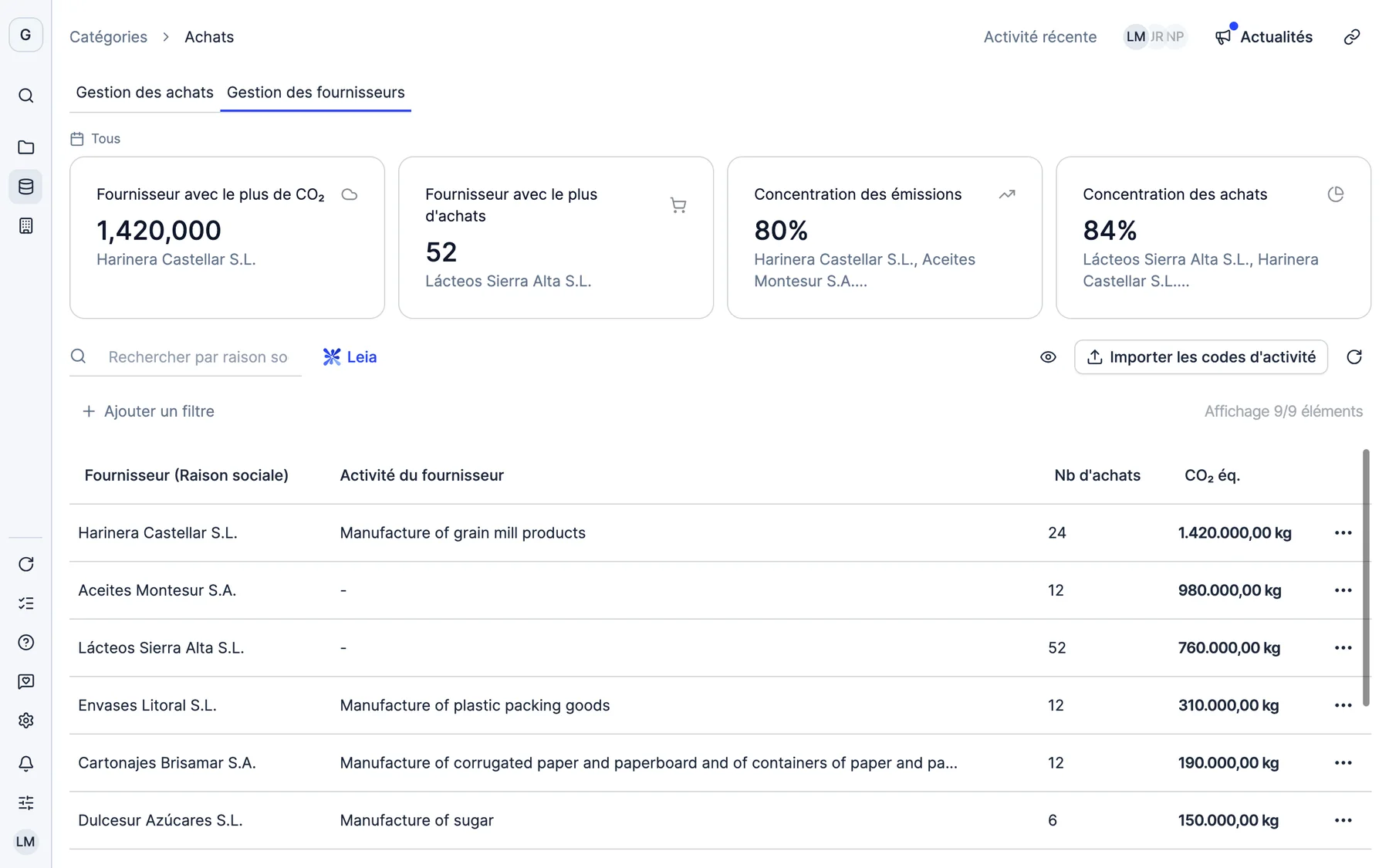Open the settings gear icon
The height and width of the screenshot is (868, 1389).
click(25, 721)
